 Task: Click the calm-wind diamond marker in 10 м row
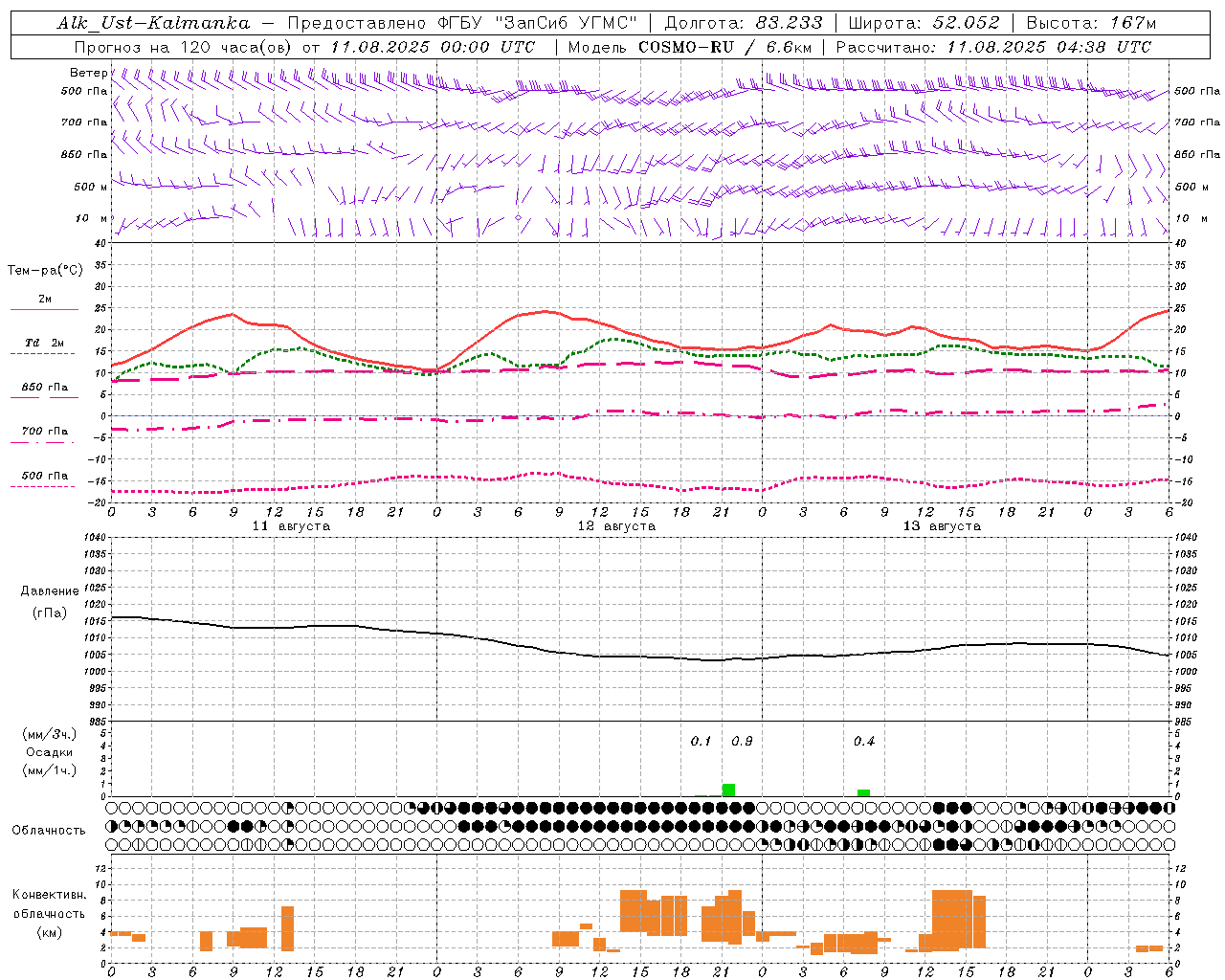tap(518, 218)
